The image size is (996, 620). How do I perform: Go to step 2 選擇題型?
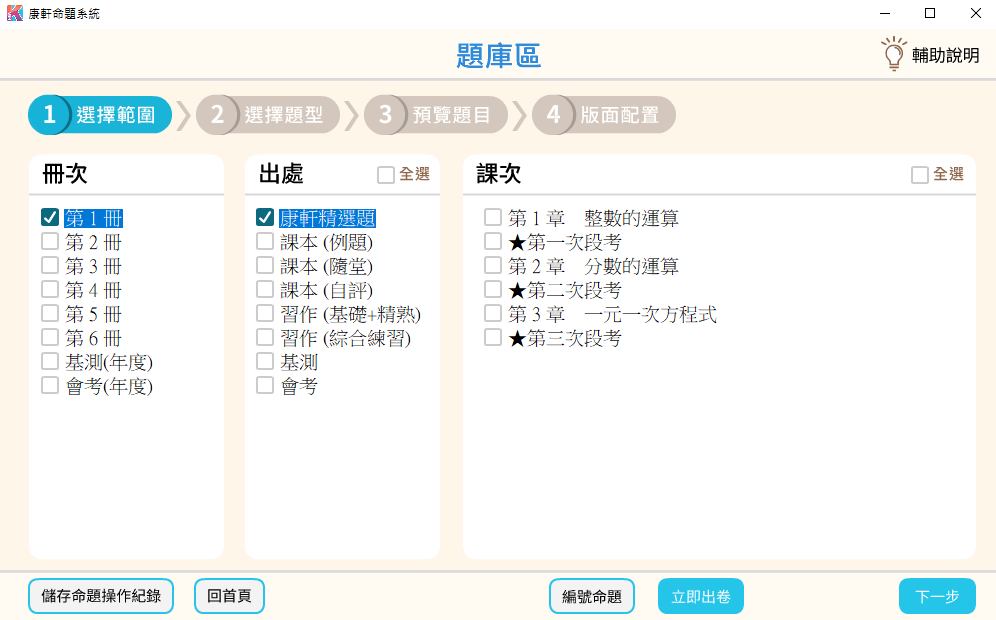(x=268, y=115)
